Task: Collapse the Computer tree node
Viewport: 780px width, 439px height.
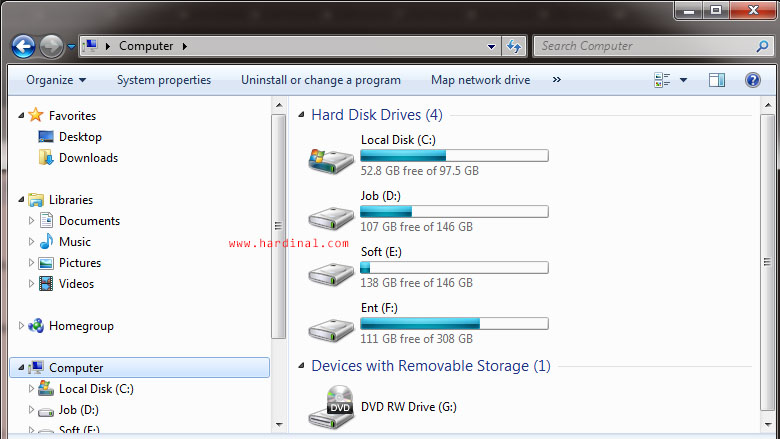Action: click(x=21, y=367)
